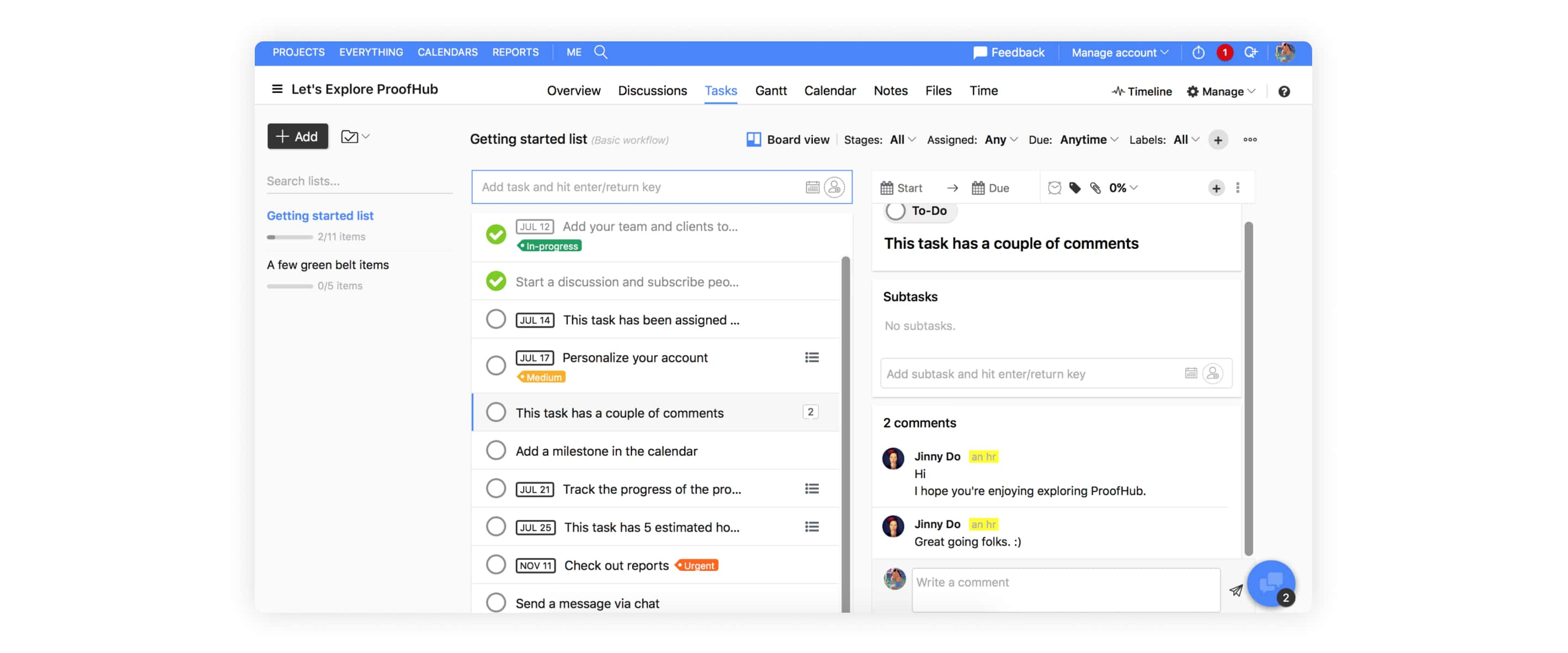Open the Timeline view
Screen dimensions: 1568x653
[1141, 91]
